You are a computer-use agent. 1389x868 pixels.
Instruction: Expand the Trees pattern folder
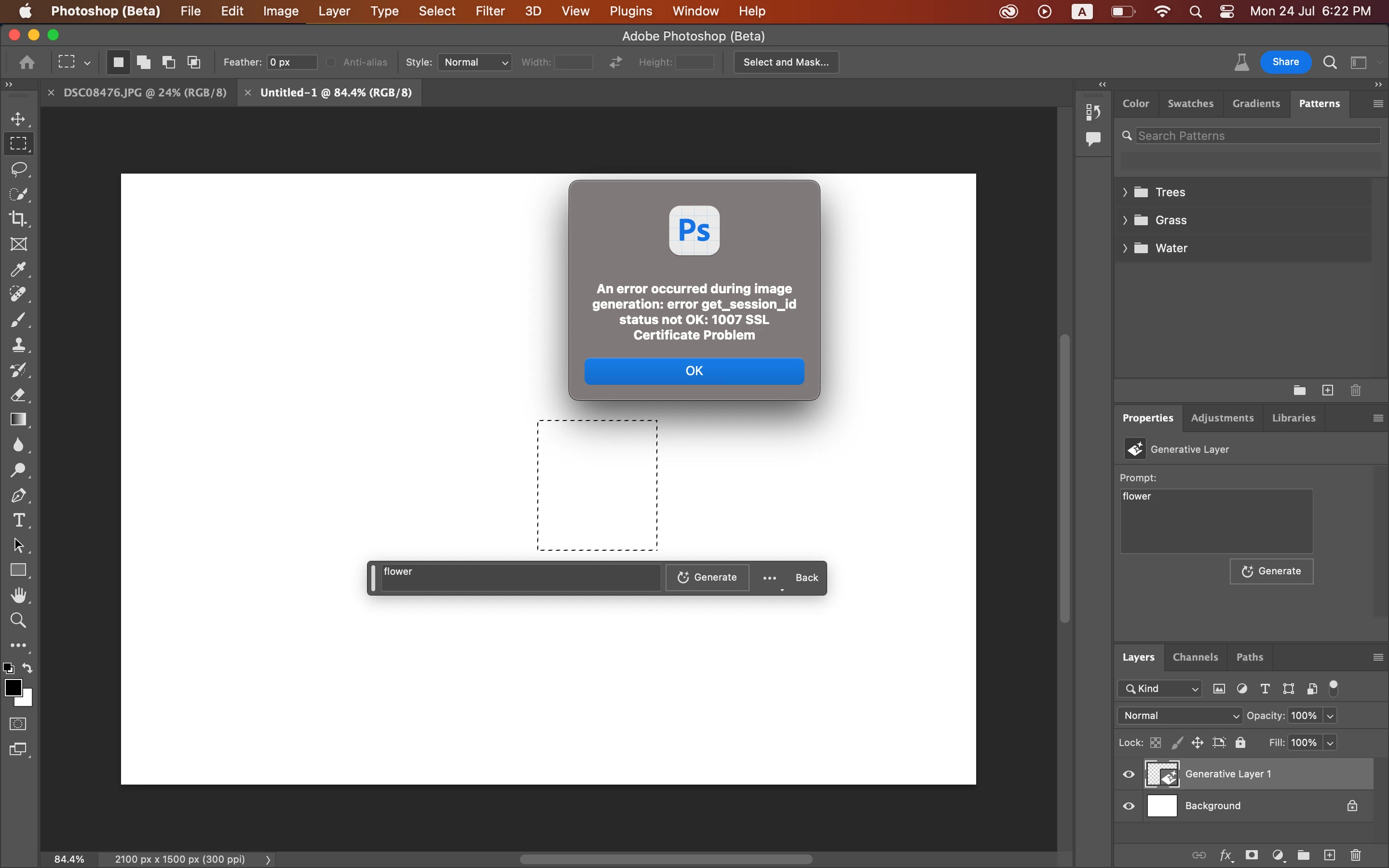point(1125,192)
